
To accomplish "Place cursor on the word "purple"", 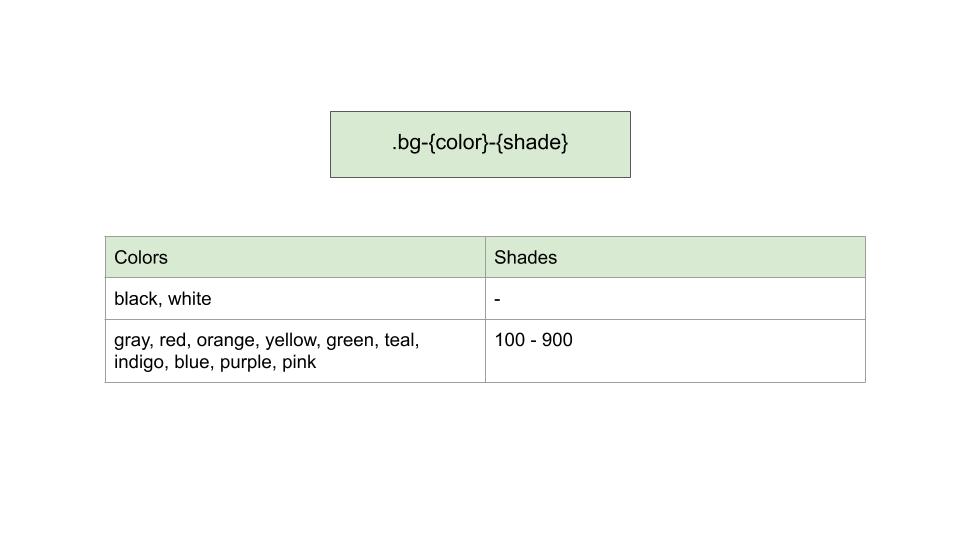I will pyautogui.click(x=246, y=363).
